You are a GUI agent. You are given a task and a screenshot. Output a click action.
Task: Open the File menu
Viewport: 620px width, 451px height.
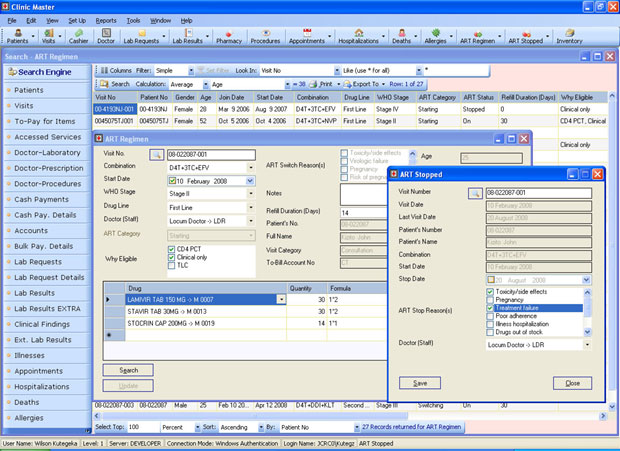[12, 21]
